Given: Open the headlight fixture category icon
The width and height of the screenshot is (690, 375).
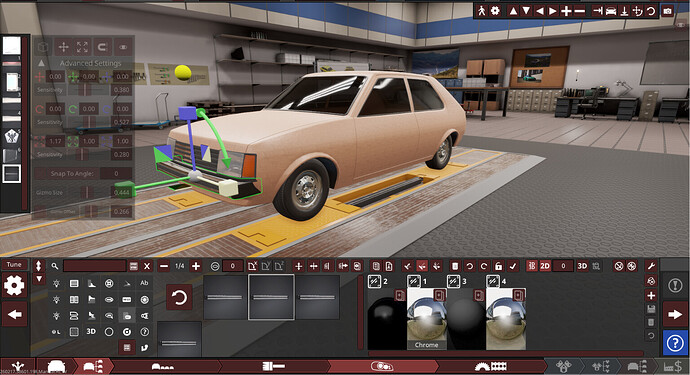Looking at the screenshot, I should (x=56, y=283).
